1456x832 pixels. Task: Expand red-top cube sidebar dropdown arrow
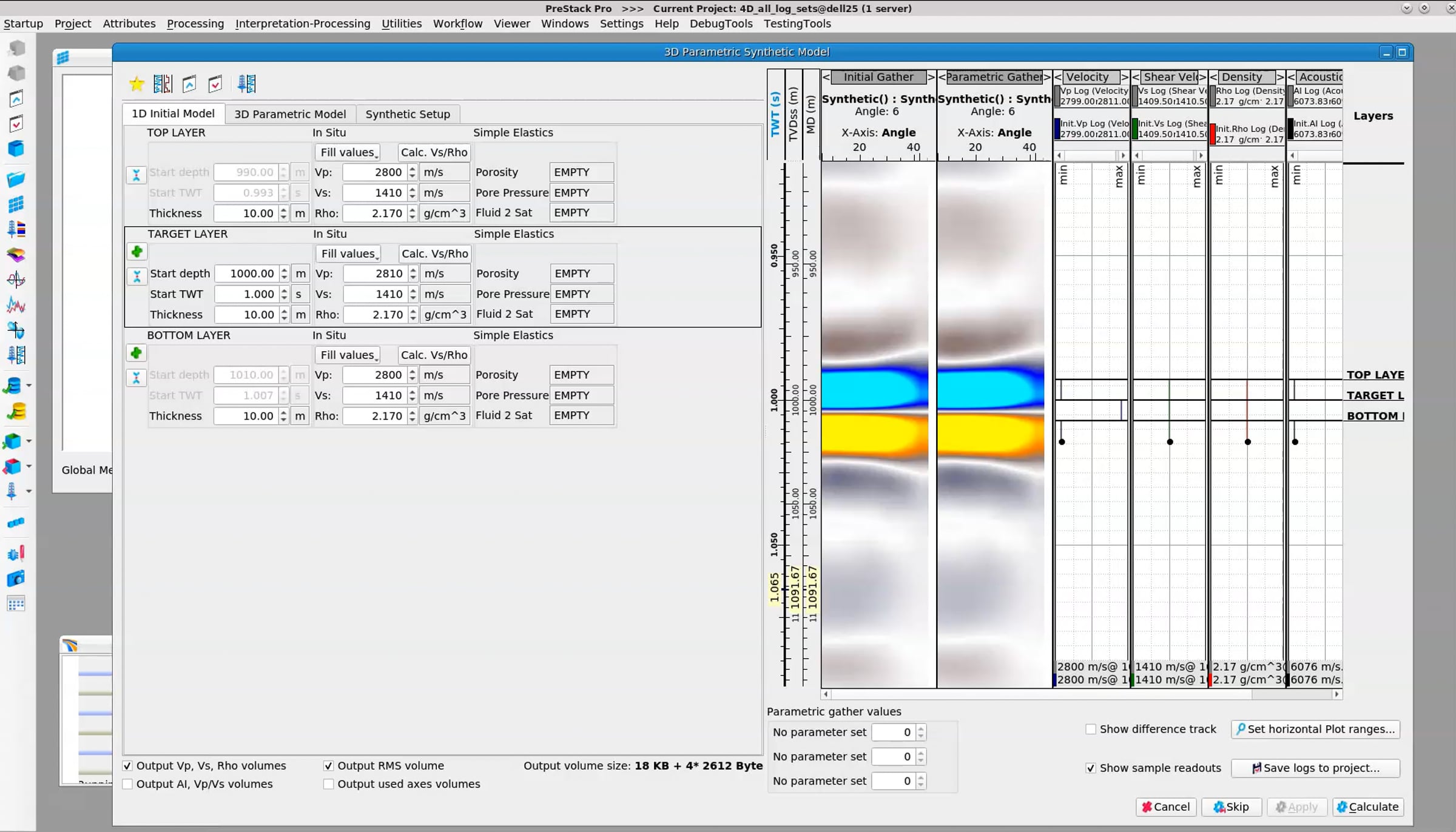point(29,466)
